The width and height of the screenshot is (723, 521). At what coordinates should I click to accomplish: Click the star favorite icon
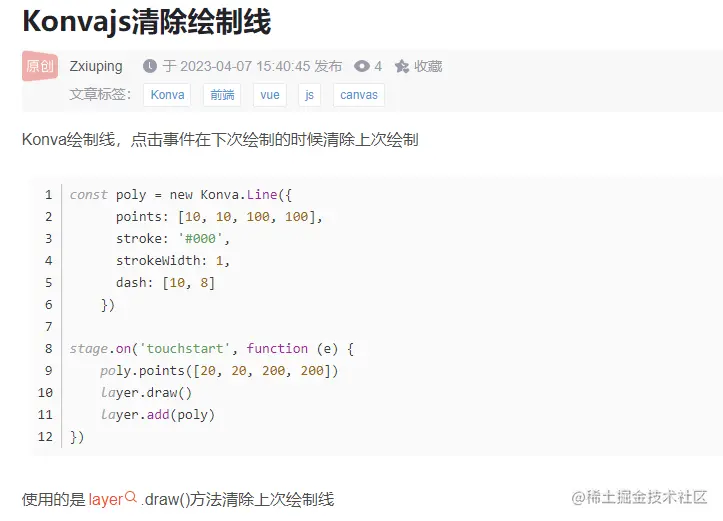click(401, 66)
